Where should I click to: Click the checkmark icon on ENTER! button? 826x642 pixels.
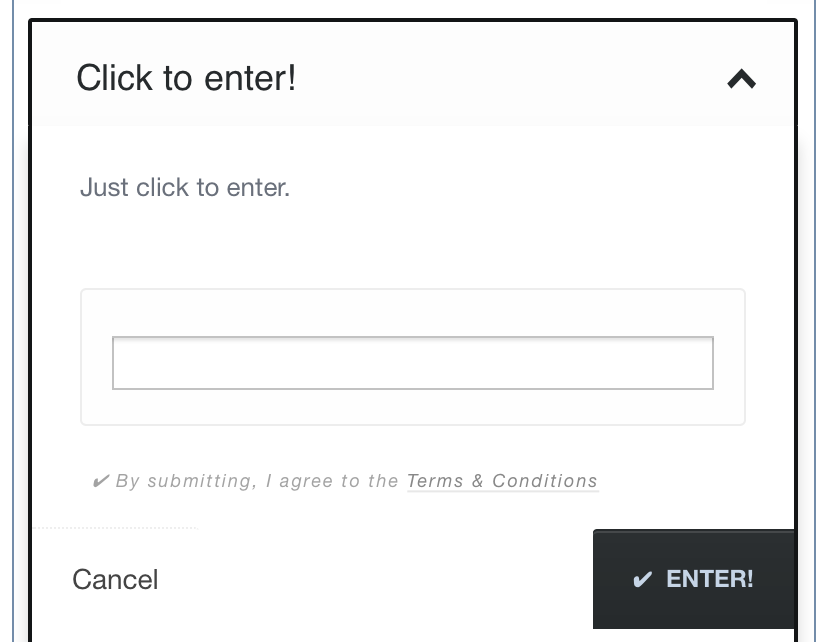click(x=642, y=580)
